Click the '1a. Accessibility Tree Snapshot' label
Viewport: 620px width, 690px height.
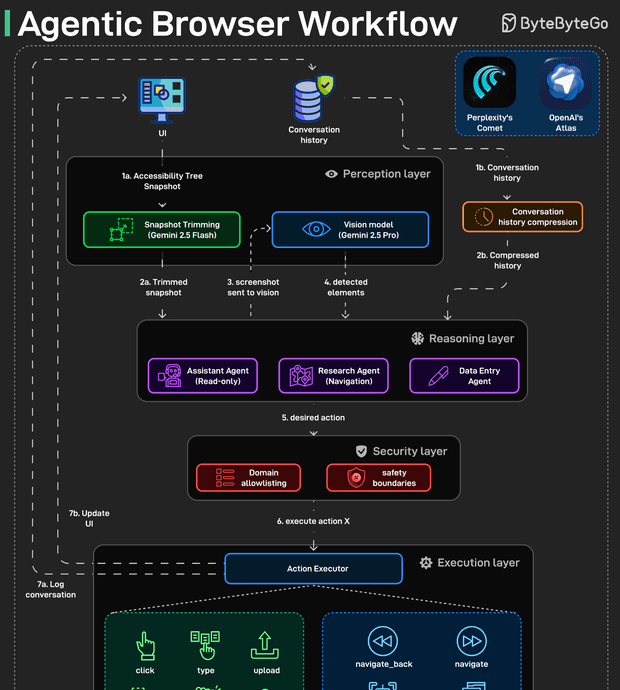[x=162, y=181]
